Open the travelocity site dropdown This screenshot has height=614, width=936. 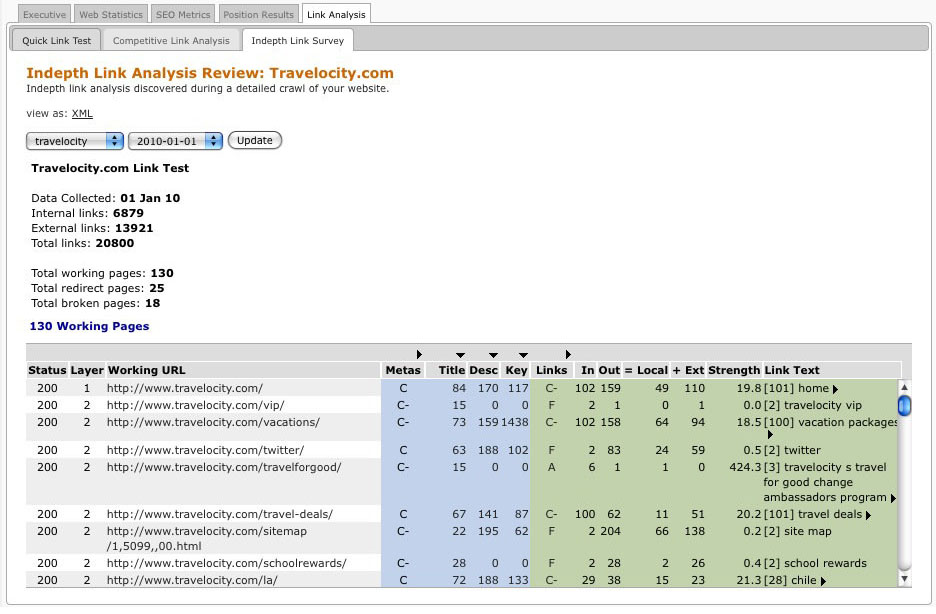[75, 141]
